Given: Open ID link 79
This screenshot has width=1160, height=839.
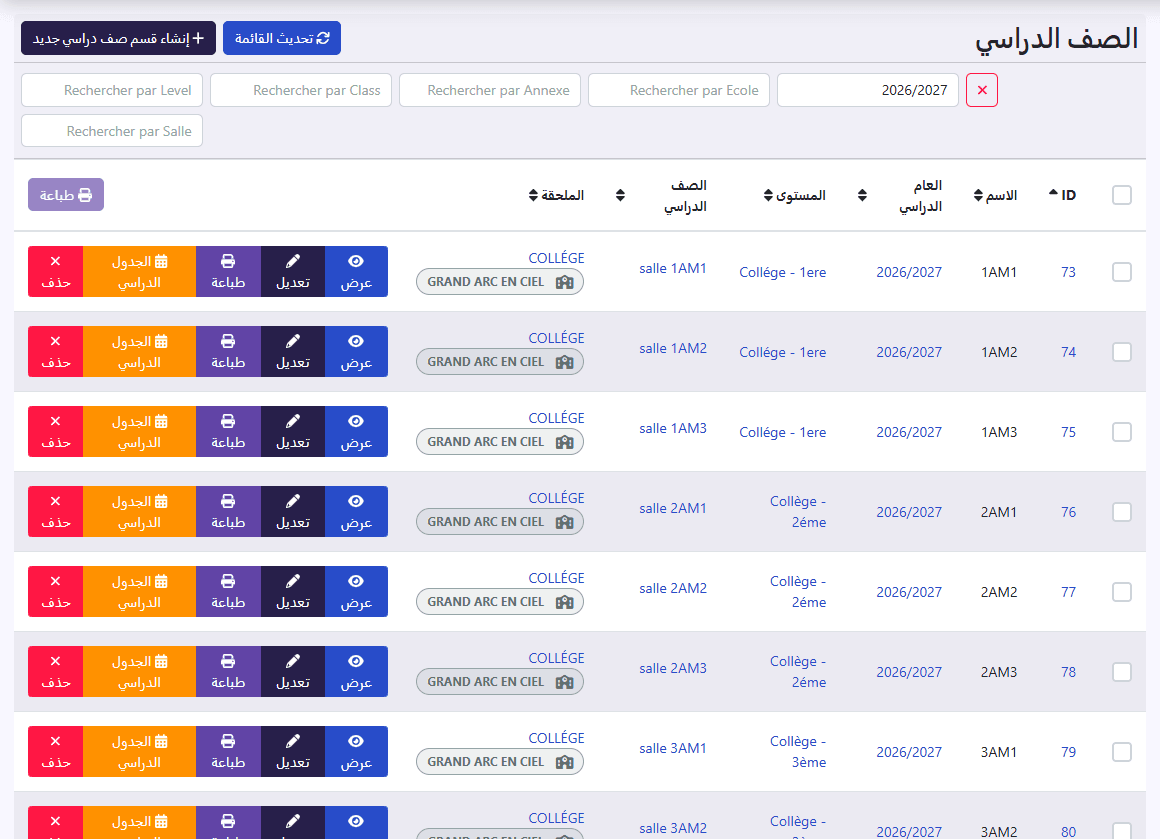Looking at the screenshot, I should click(1068, 752).
